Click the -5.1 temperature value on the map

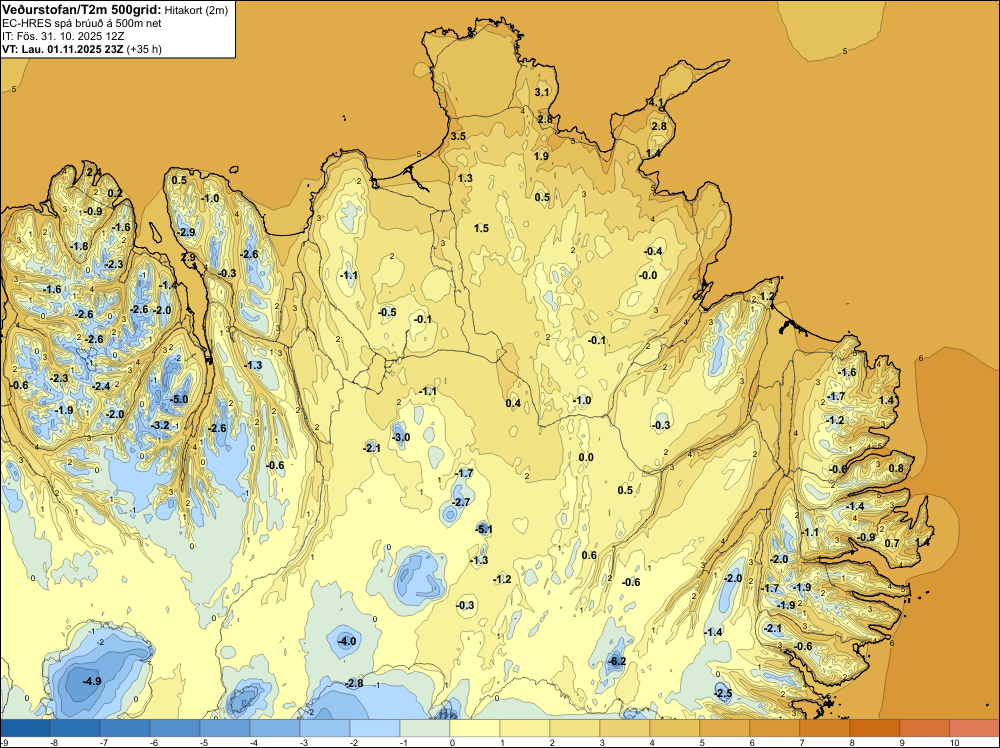[x=484, y=529]
